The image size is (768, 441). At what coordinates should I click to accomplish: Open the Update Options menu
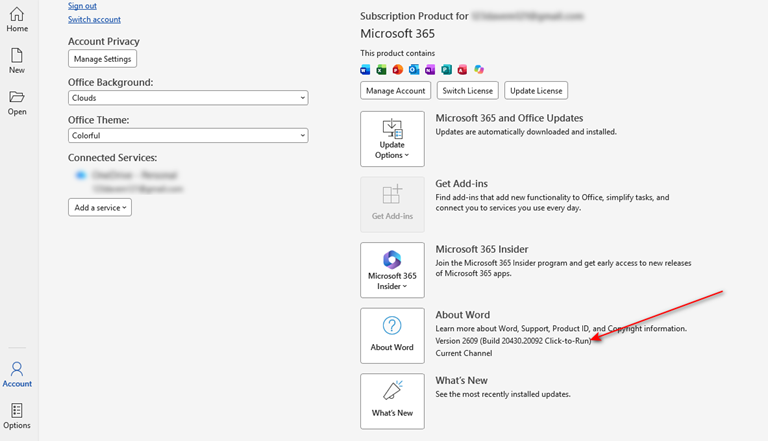pos(392,139)
